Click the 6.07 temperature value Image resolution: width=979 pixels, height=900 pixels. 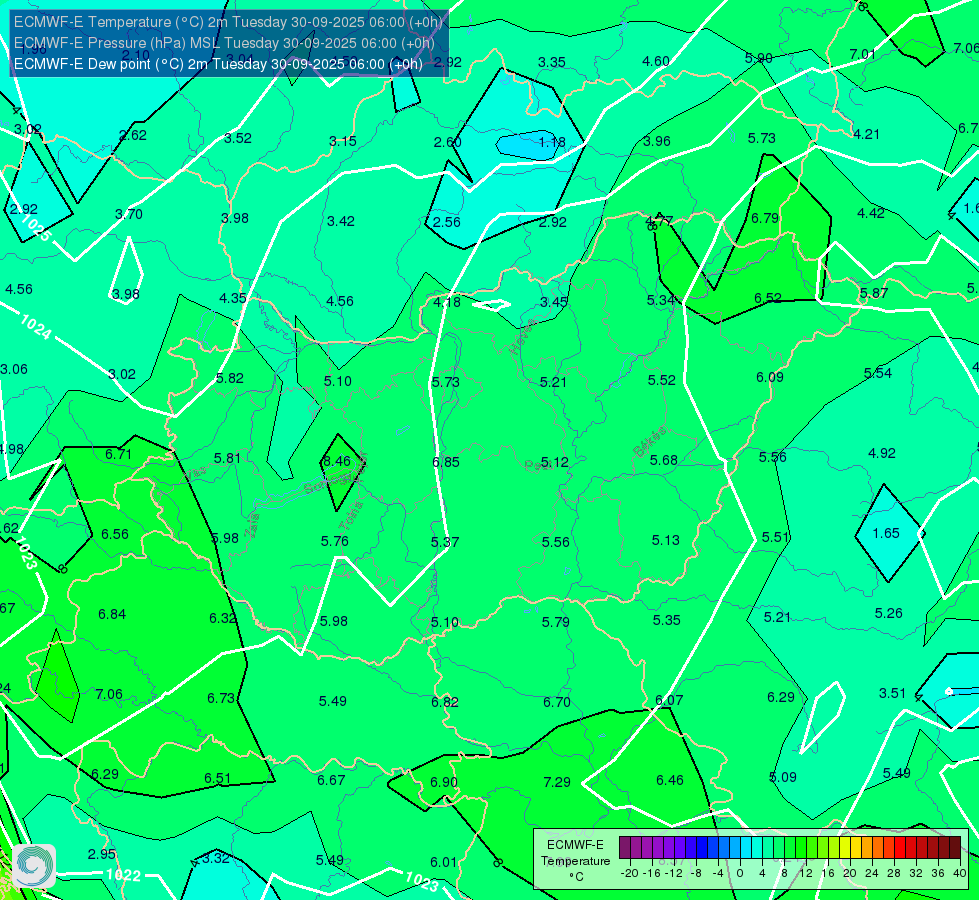pyautogui.click(x=669, y=701)
